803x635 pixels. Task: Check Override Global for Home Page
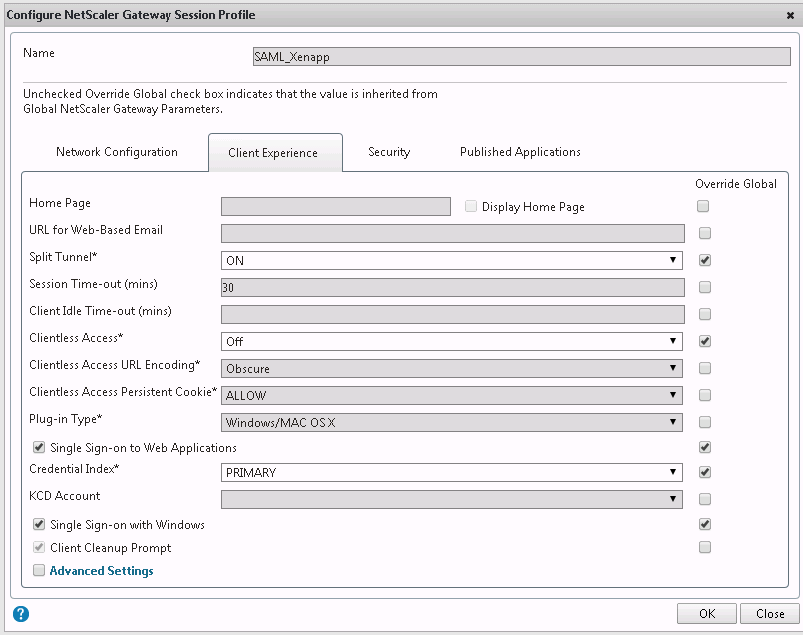tap(704, 207)
